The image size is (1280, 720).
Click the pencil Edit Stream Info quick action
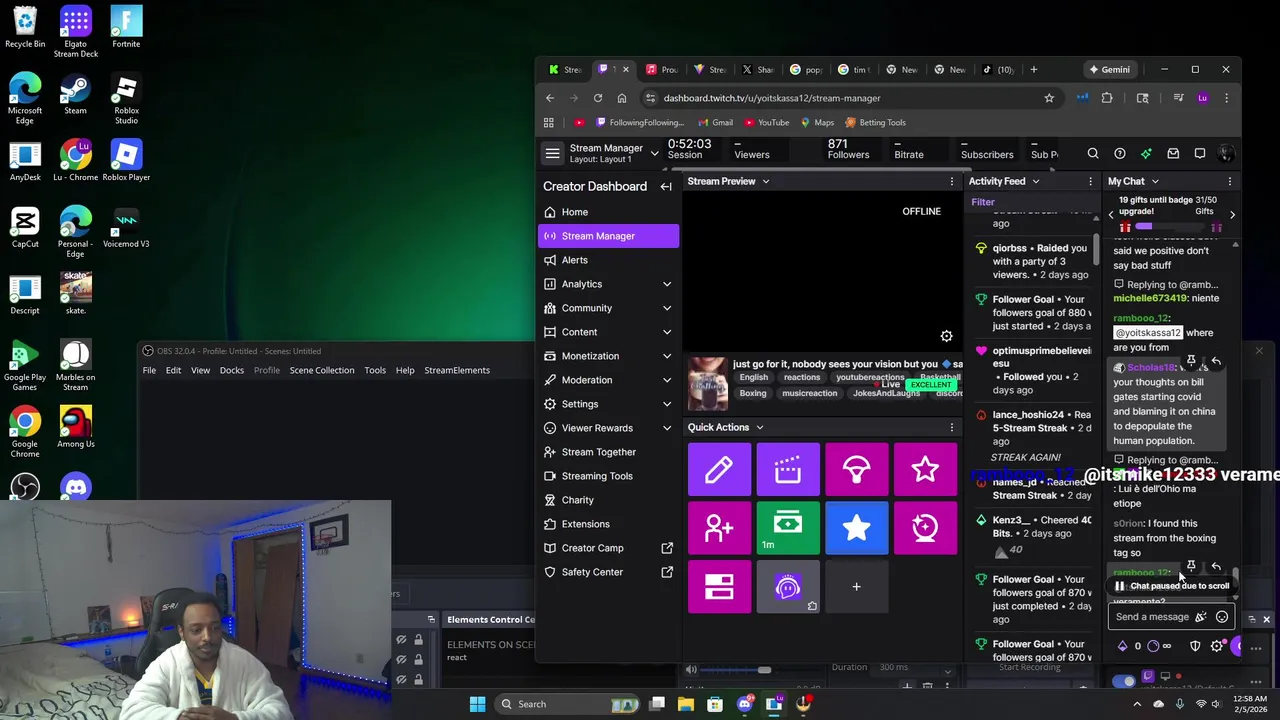[x=719, y=469]
